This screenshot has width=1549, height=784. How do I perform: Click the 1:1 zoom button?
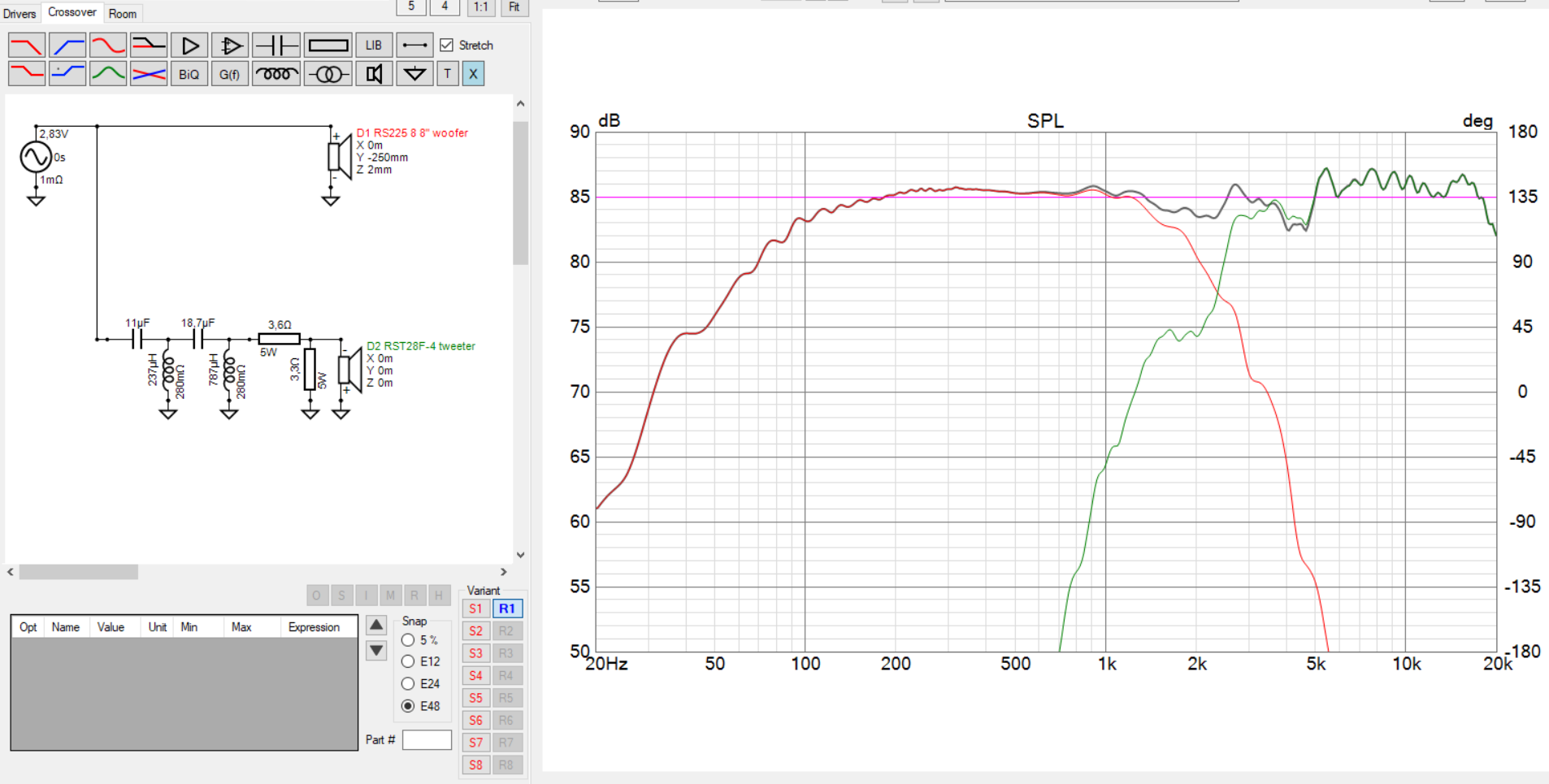(x=481, y=7)
